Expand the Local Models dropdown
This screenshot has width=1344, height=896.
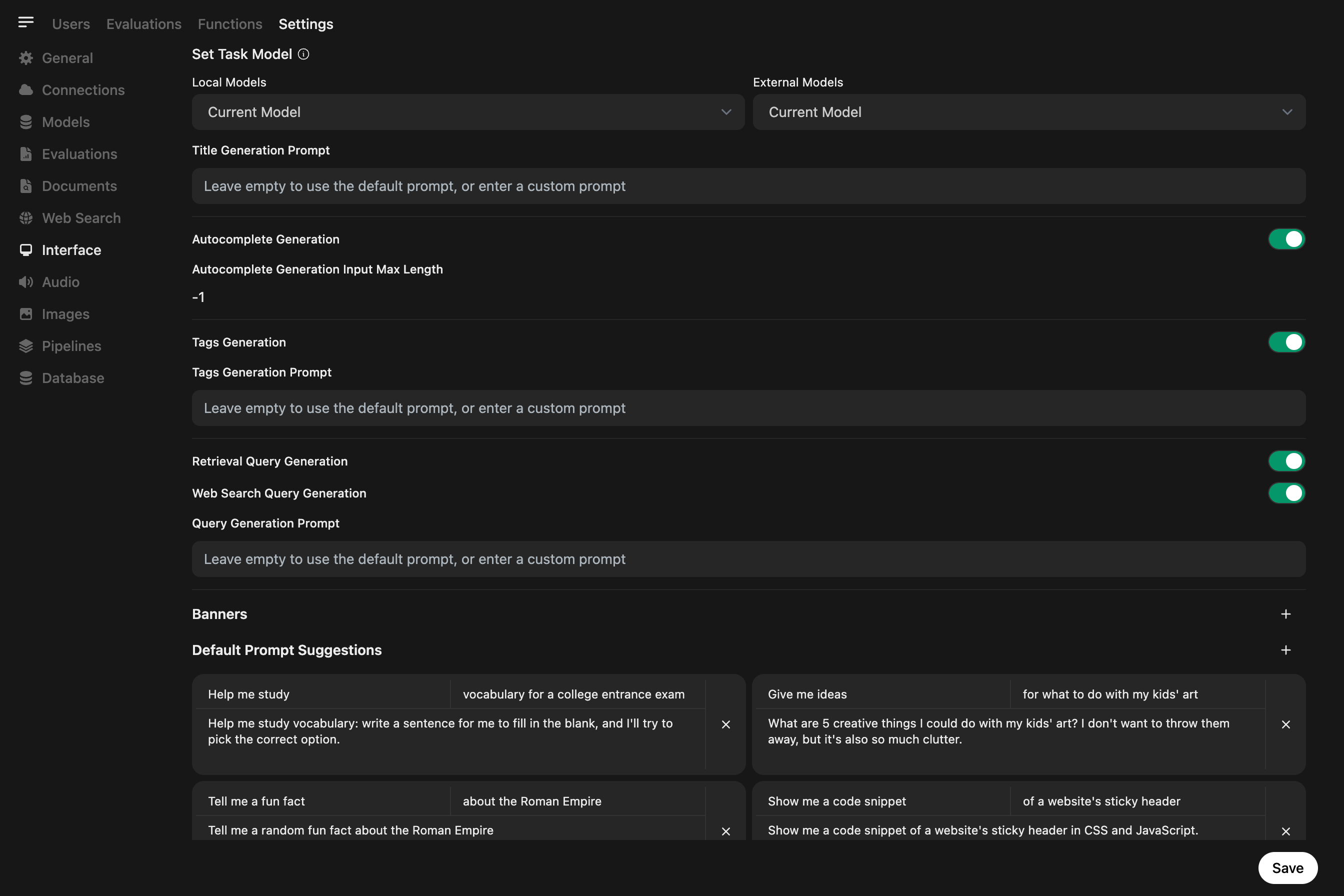point(468,112)
